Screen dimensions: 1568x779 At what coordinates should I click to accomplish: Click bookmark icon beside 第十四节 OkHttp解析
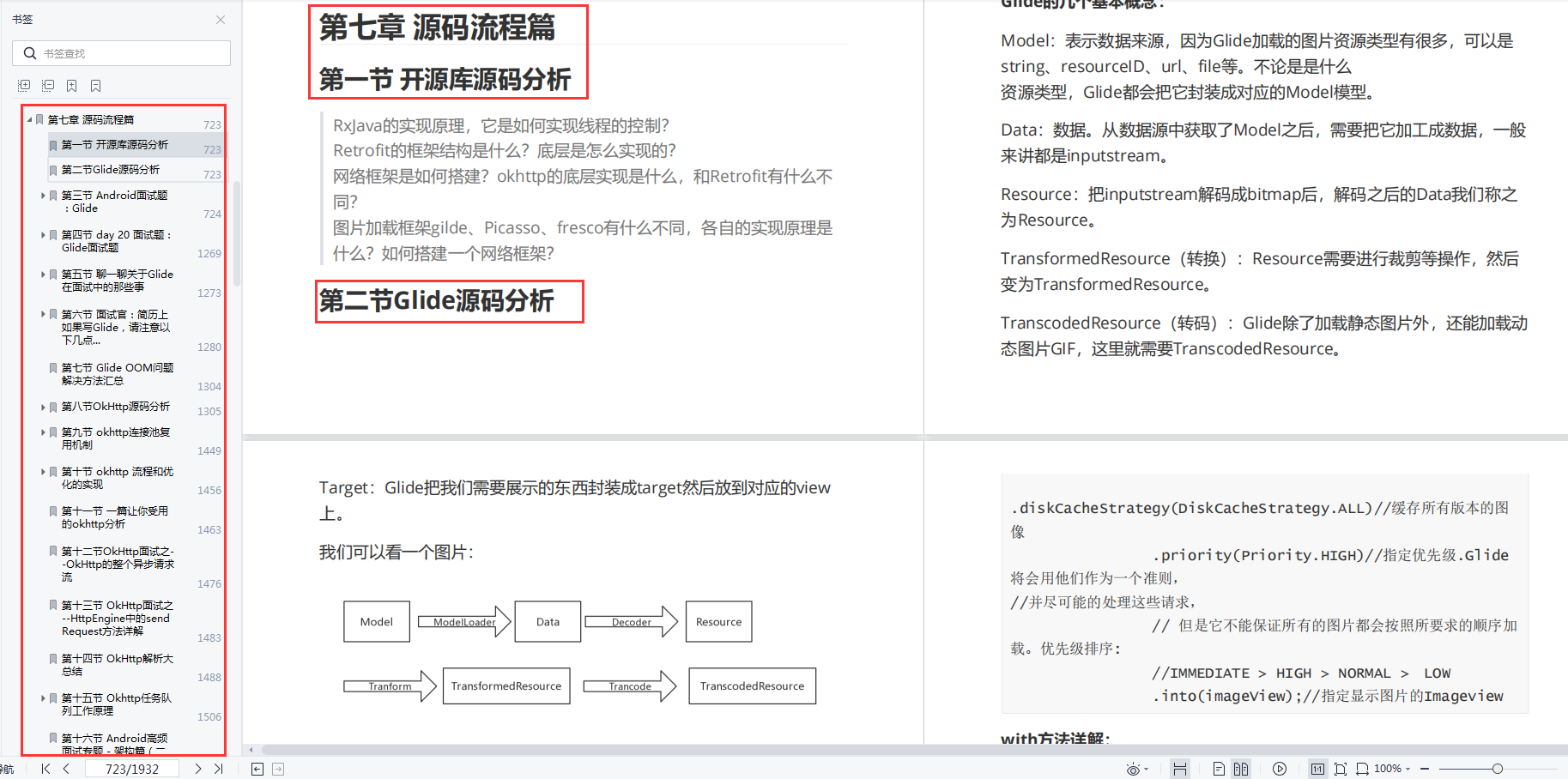click(53, 659)
